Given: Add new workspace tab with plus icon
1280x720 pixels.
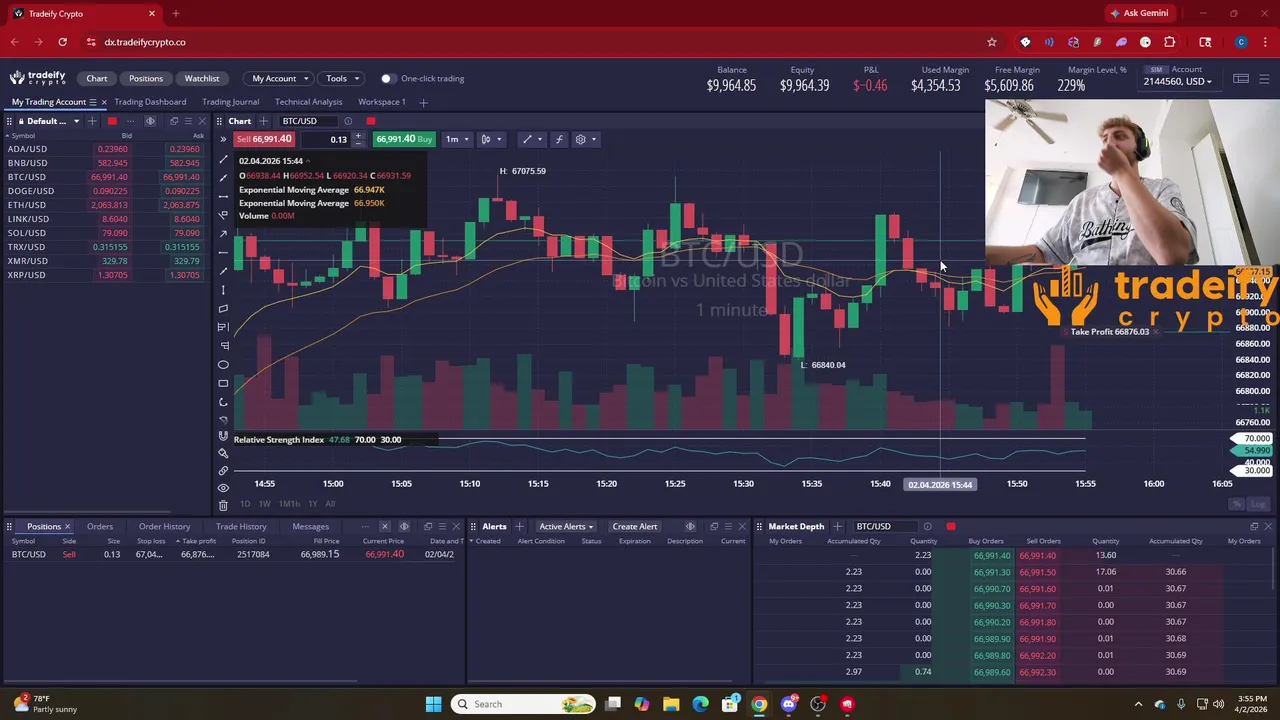Looking at the screenshot, I should pos(423,102).
